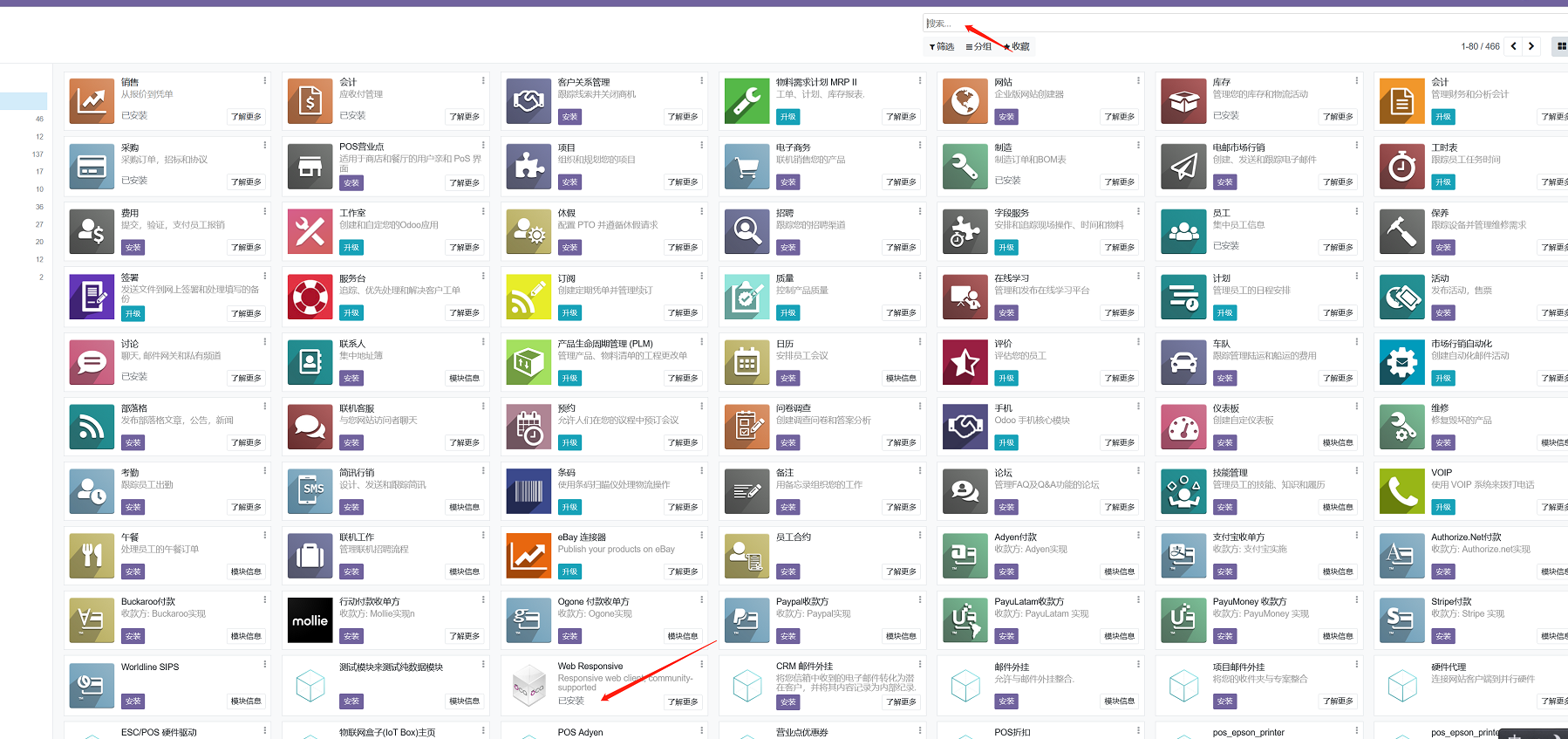The width and height of the screenshot is (1568, 739).
Task: Open the Paypal收款方 card kebab menu
Action: [x=920, y=600]
